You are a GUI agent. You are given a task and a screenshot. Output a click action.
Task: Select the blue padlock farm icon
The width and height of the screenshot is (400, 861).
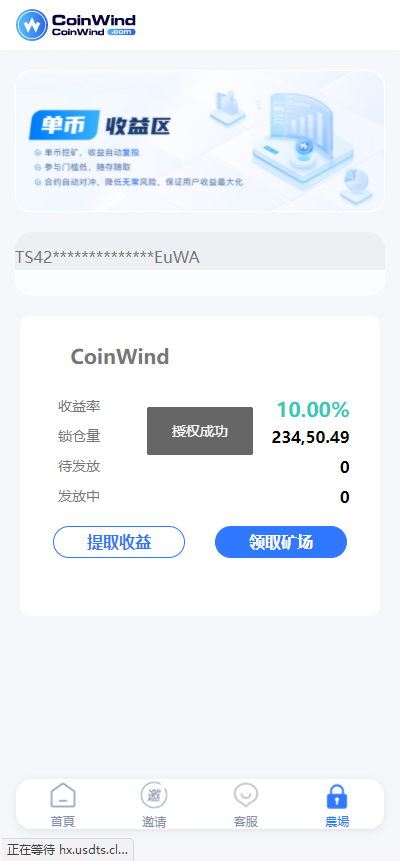point(337,796)
